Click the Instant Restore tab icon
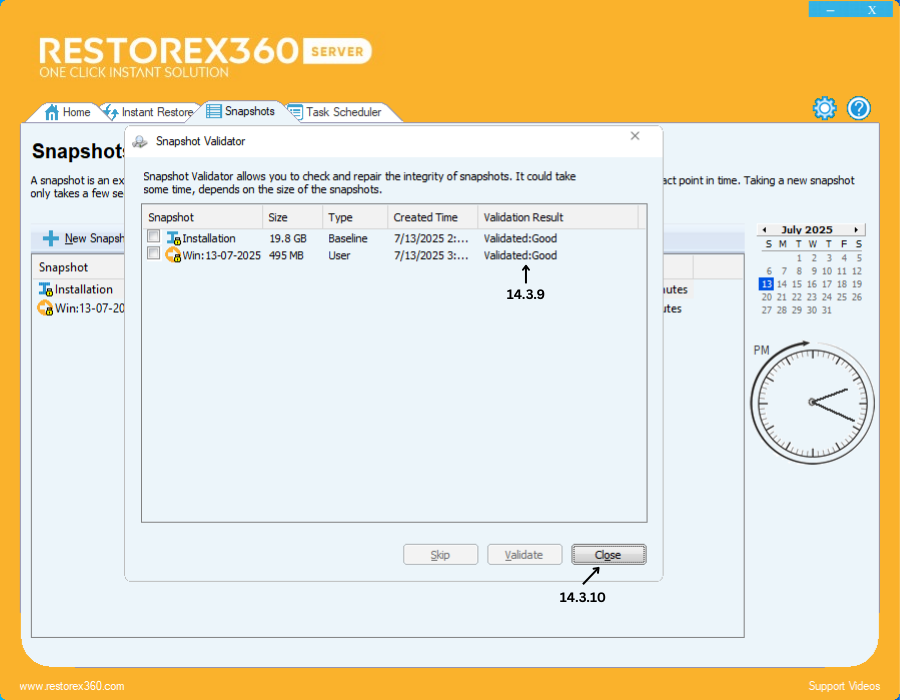The height and width of the screenshot is (700, 900). click(111, 112)
